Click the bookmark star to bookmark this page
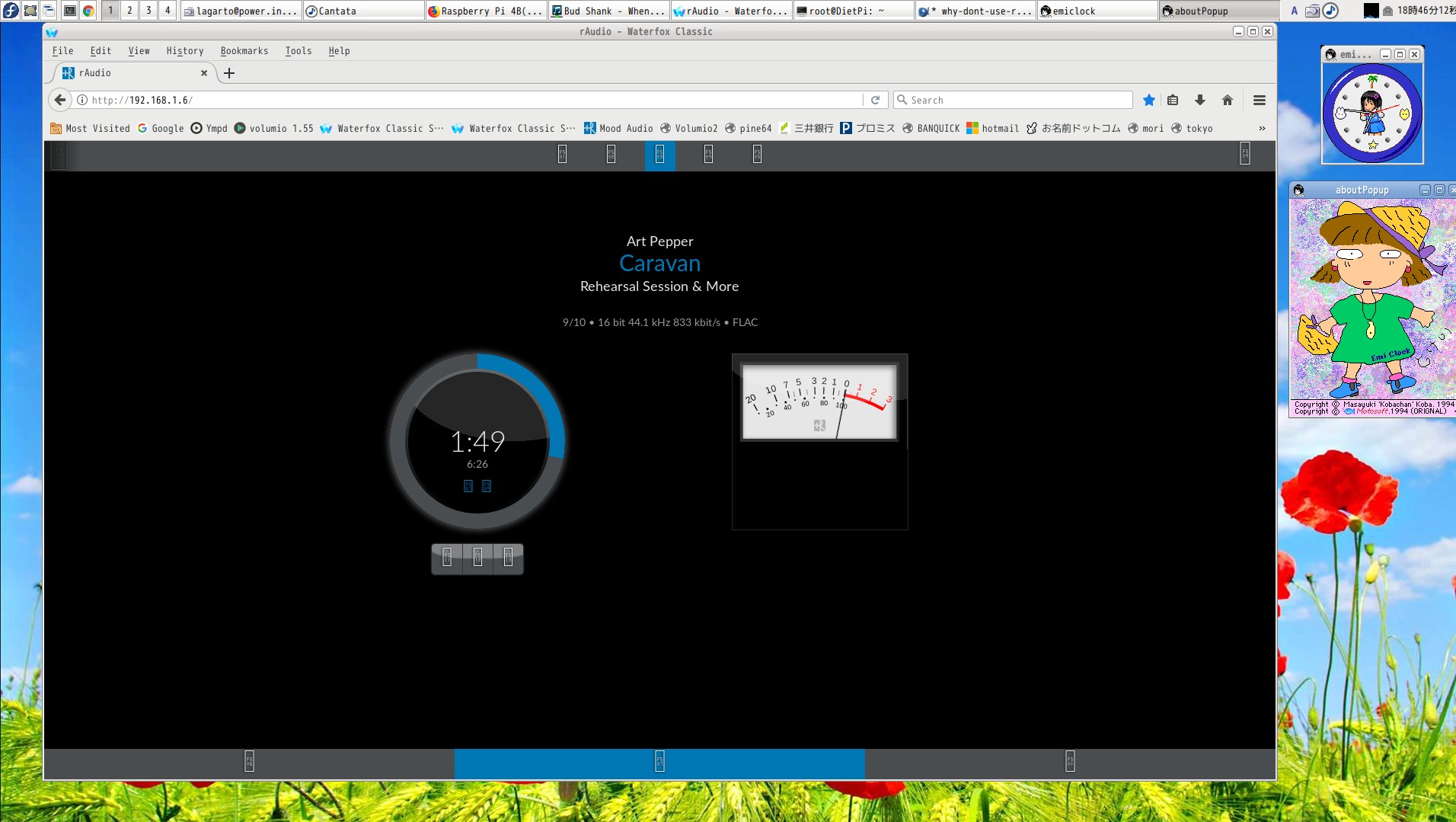The height and width of the screenshot is (822, 1456). click(1148, 100)
